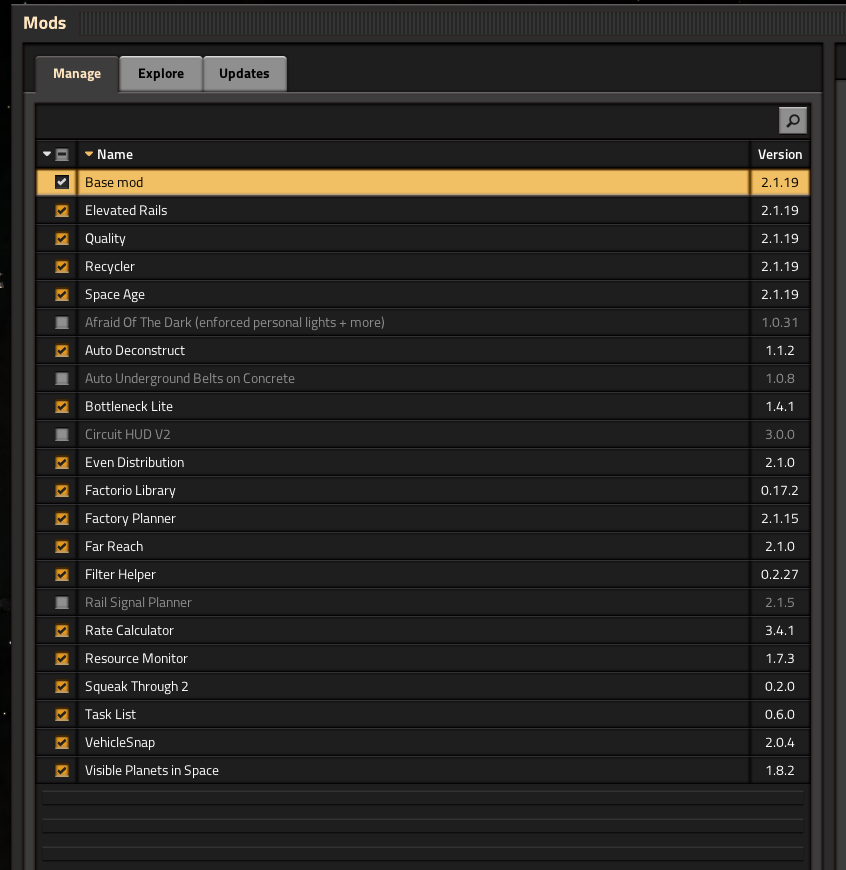Image resolution: width=846 pixels, height=870 pixels.
Task: Disable the Even Distribution checkbox
Action: pos(62,462)
